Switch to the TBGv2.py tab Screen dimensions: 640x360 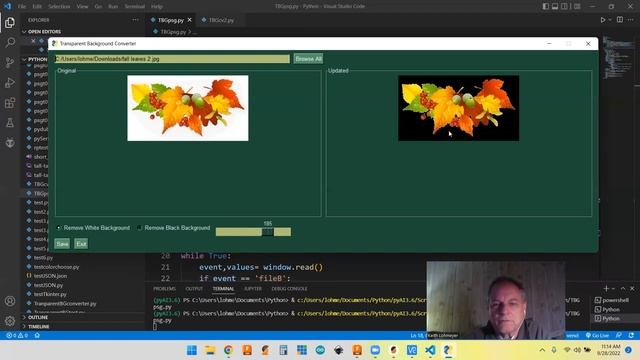pyautogui.click(x=221, y=20)
